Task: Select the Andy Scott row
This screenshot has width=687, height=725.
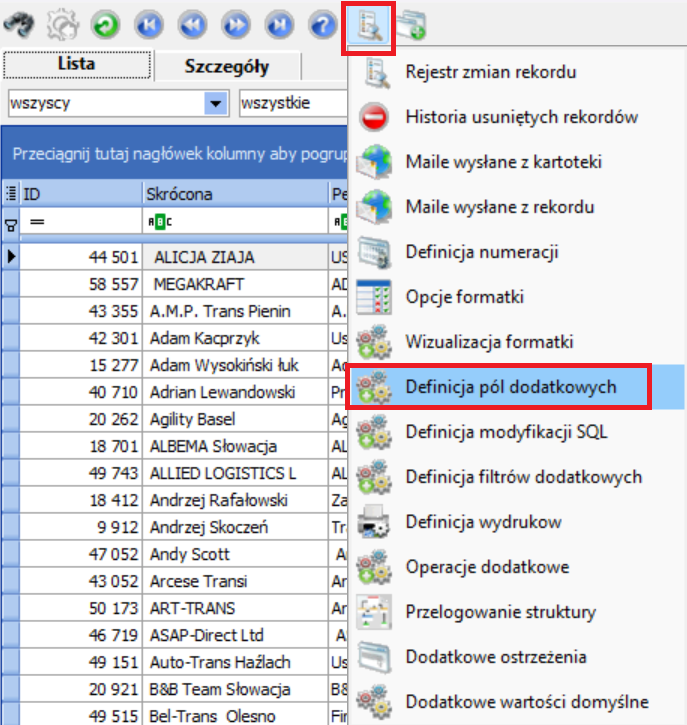Action: pyautogui.click(x=175, y=554)
